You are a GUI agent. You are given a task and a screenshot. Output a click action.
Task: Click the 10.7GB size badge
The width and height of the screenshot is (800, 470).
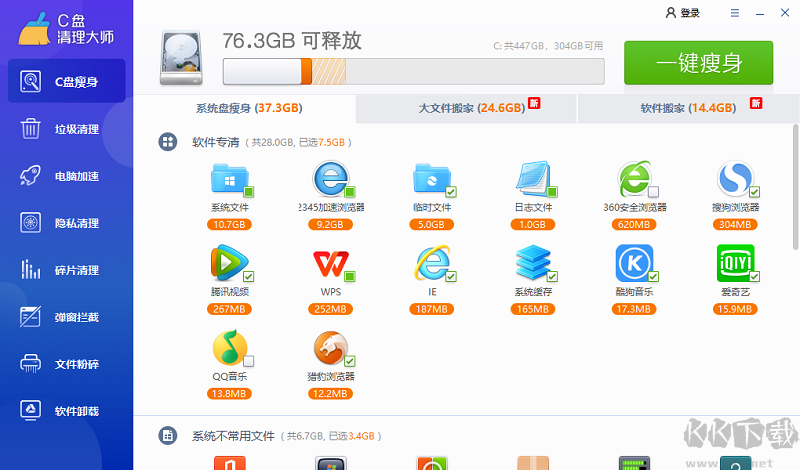coord(229,225)
